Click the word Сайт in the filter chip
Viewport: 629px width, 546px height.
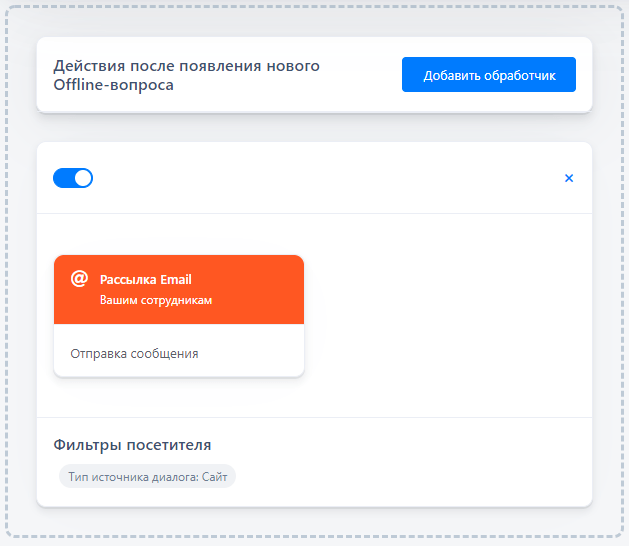(x=215, y=477)
